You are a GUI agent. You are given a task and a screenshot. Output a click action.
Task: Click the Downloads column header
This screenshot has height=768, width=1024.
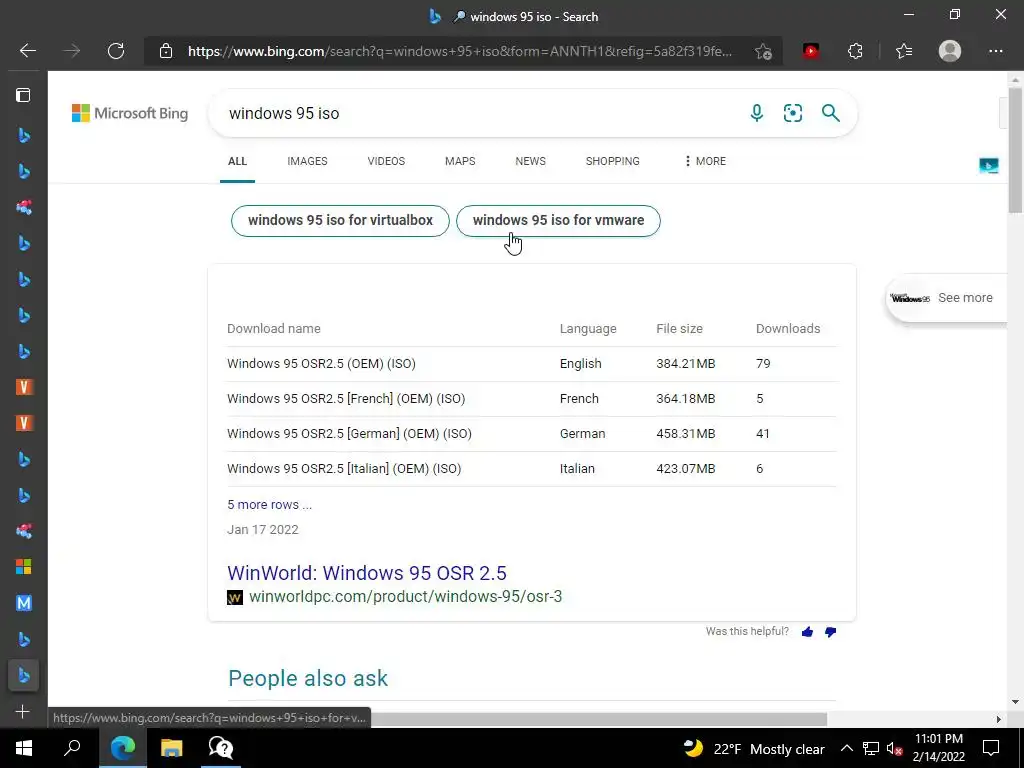(788, 328)
